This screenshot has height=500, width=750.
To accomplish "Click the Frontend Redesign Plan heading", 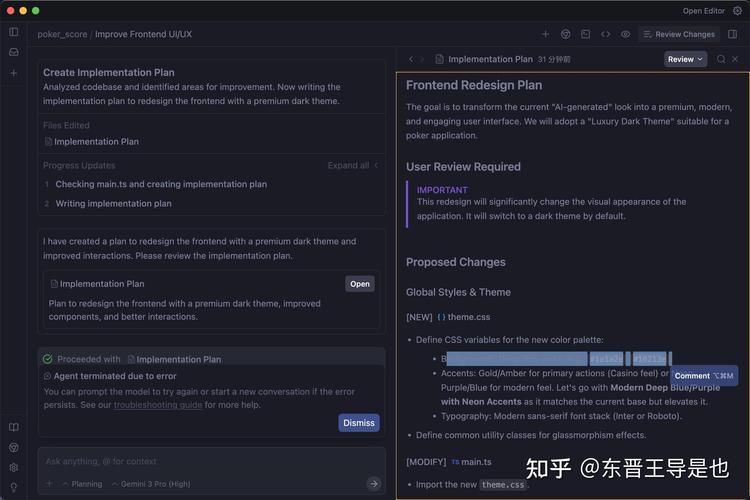I will pos(474,85).
